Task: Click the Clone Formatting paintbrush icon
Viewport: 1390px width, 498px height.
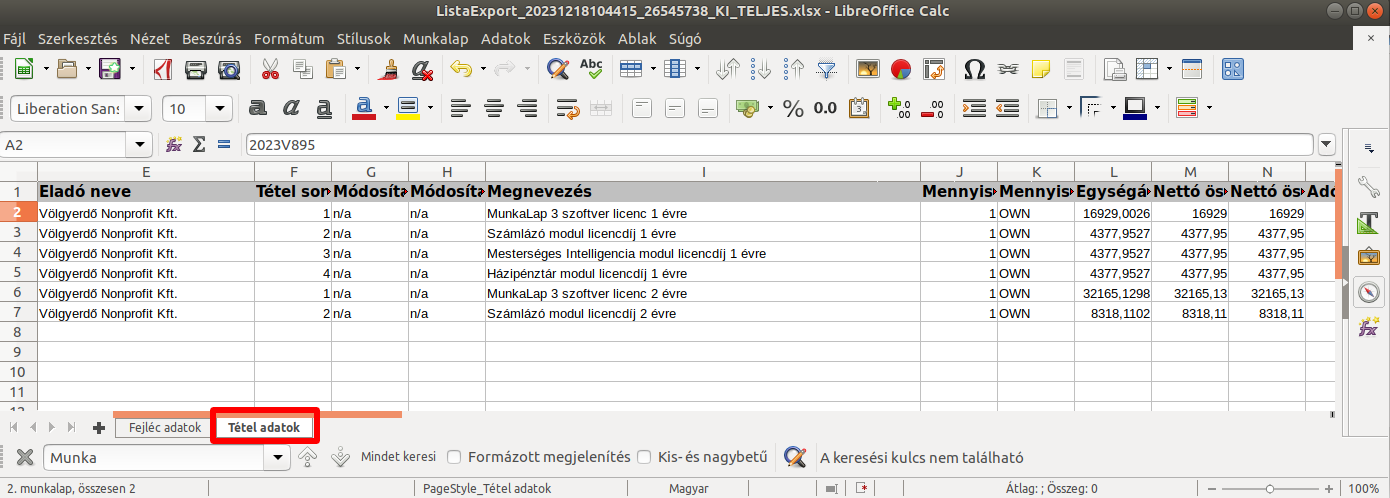Action: (389, 69)
